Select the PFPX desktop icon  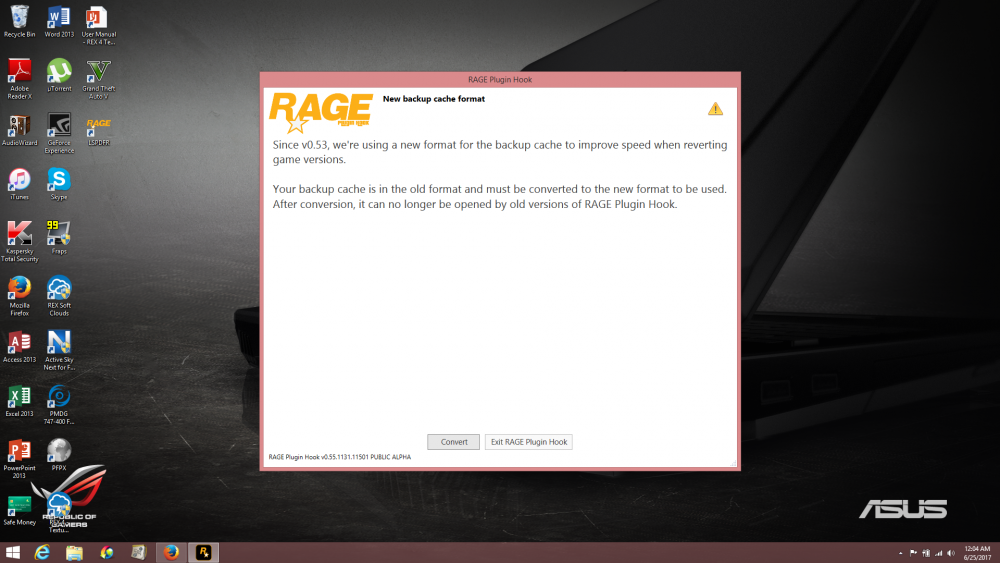pyautogui.click(x=59, y=455)
